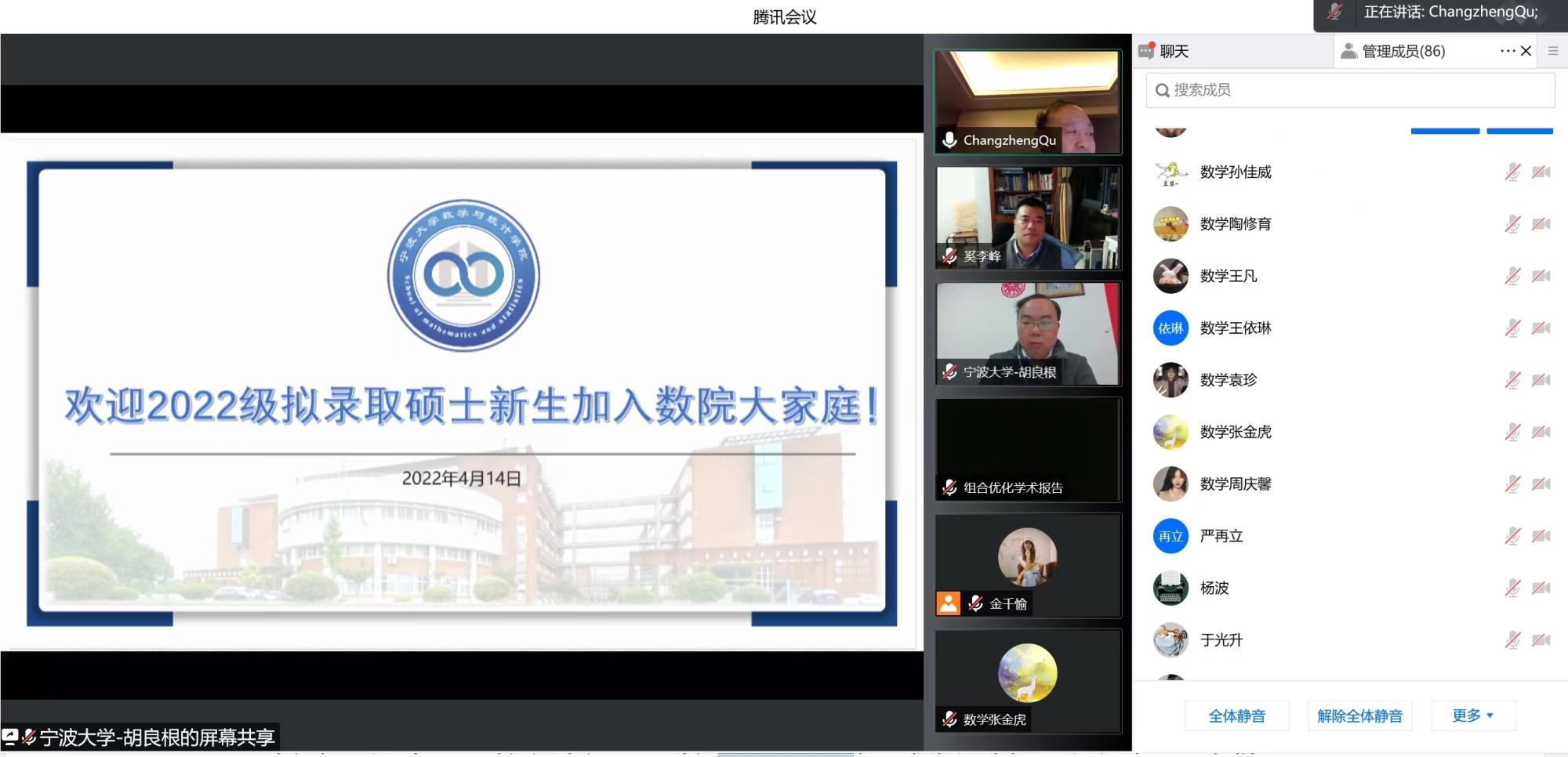Click camera icon beside 严再立
Viewport: 1568px width, 757px height.
click(x=1541, y=536)
